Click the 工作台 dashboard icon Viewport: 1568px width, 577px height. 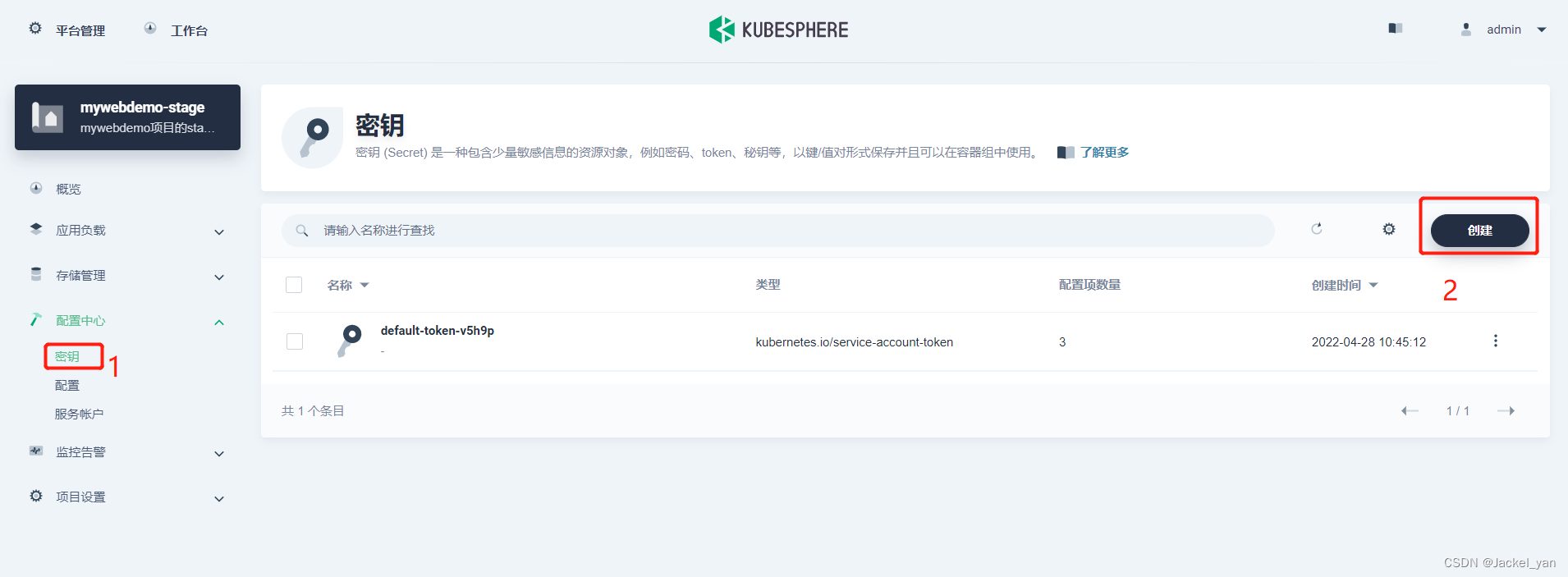point(150,28)
